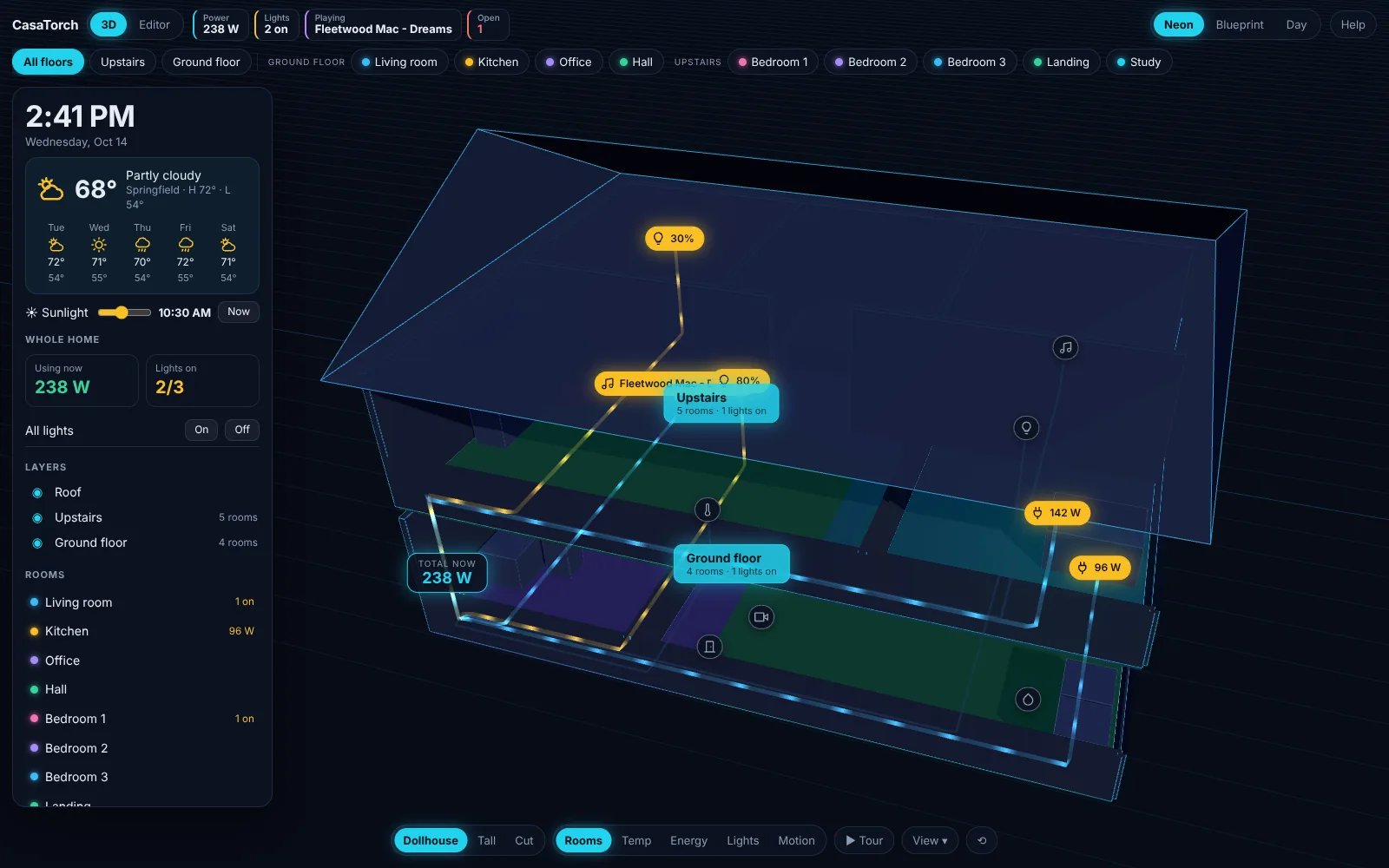
Task: Toggle the Upstairs layer visibility
Action: (37, 517)
